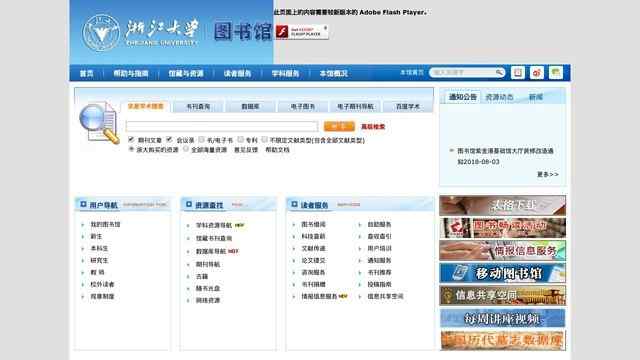Click the Get Adobe Flash Player badge
This screenshot has height=360, width=640.
(302, 32)
